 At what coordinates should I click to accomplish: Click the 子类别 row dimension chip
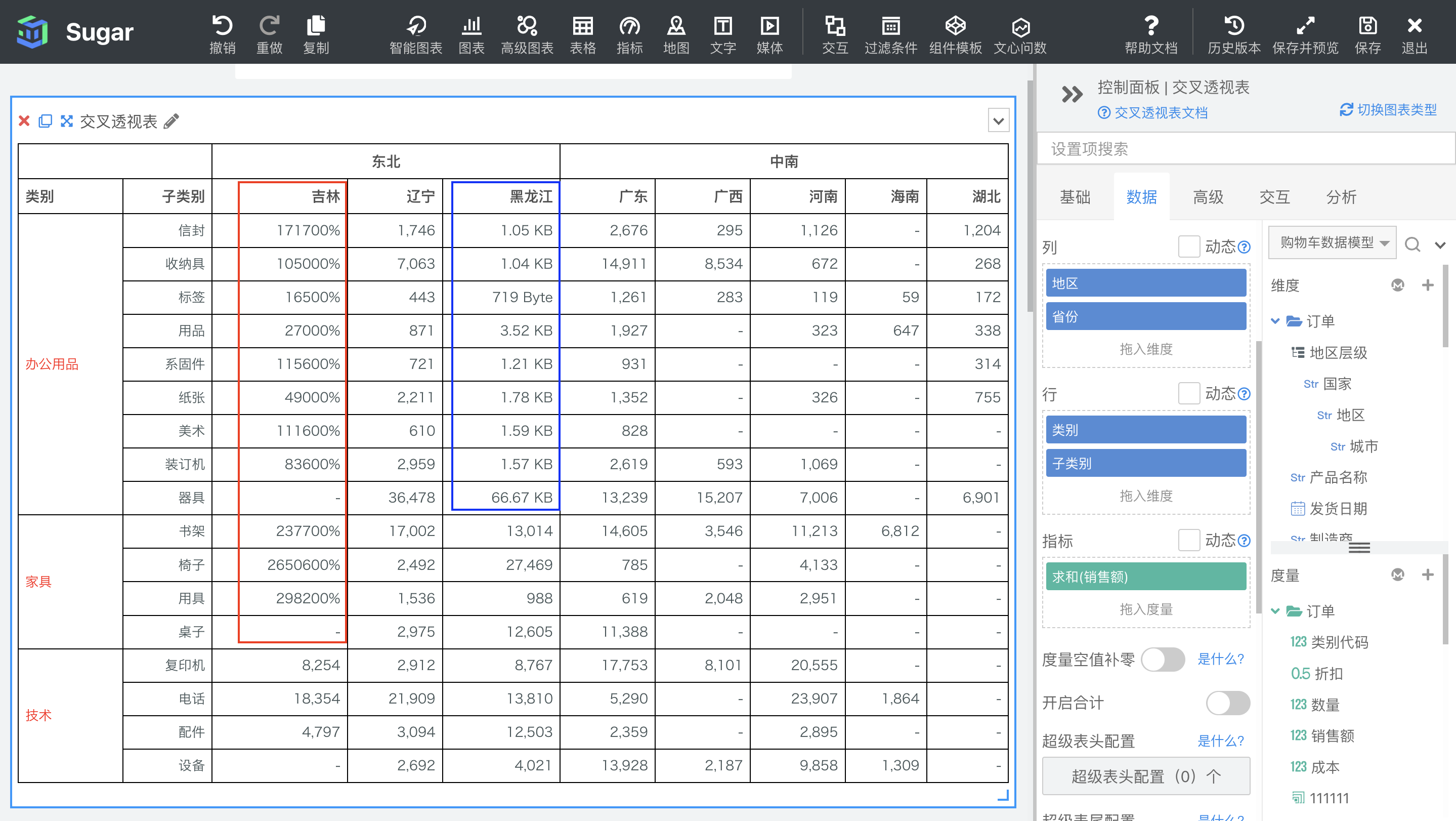1146,463
